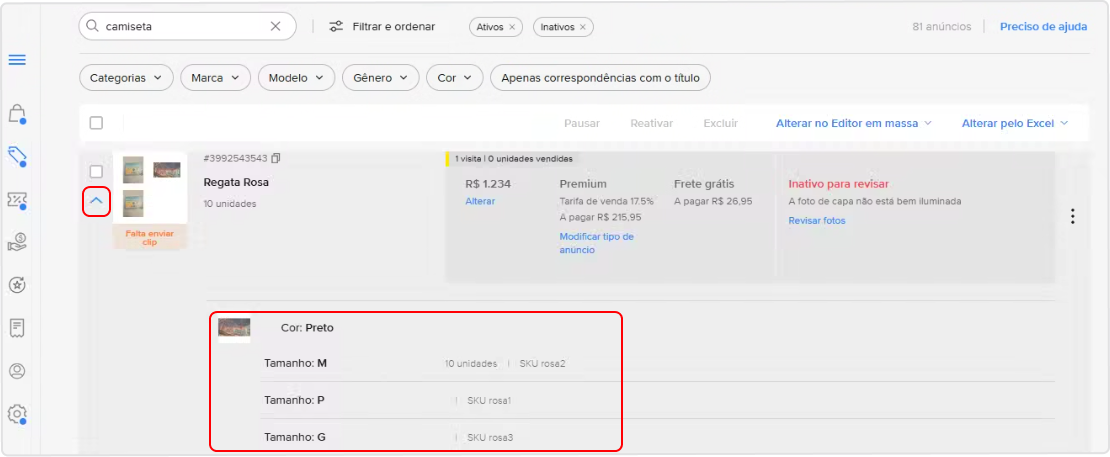The height and width of the screenshot is (457, 1110).
Task: Click the Premium listing type label
Action: [583, 184]
